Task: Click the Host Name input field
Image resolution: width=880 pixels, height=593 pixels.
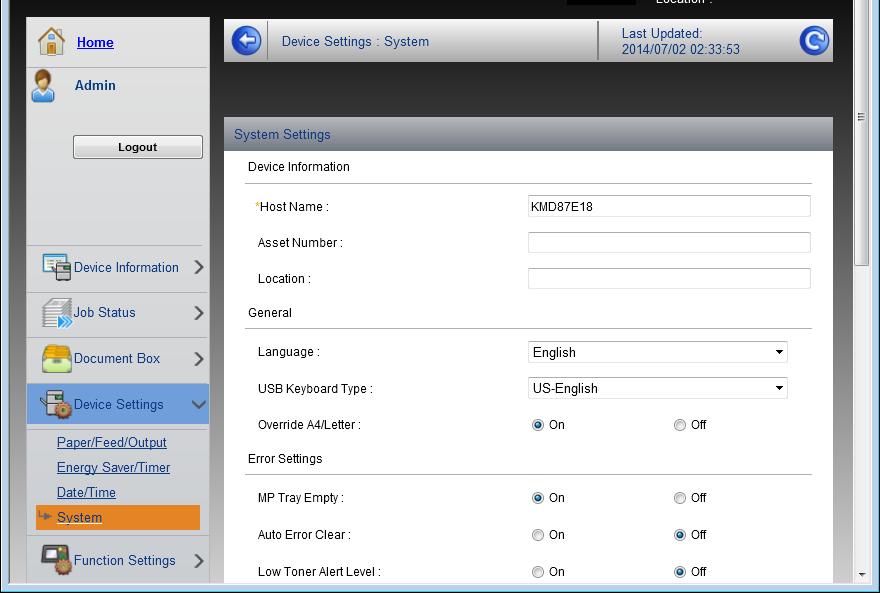Action: pyautogui.click(x=669, y=206)
